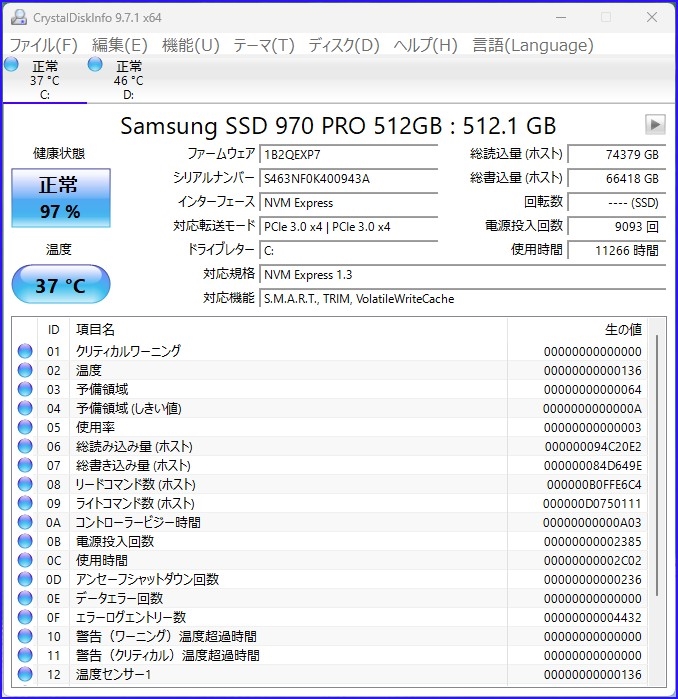Click the features field S.M.A.R.T., TRIM

[x=462, y=299]
